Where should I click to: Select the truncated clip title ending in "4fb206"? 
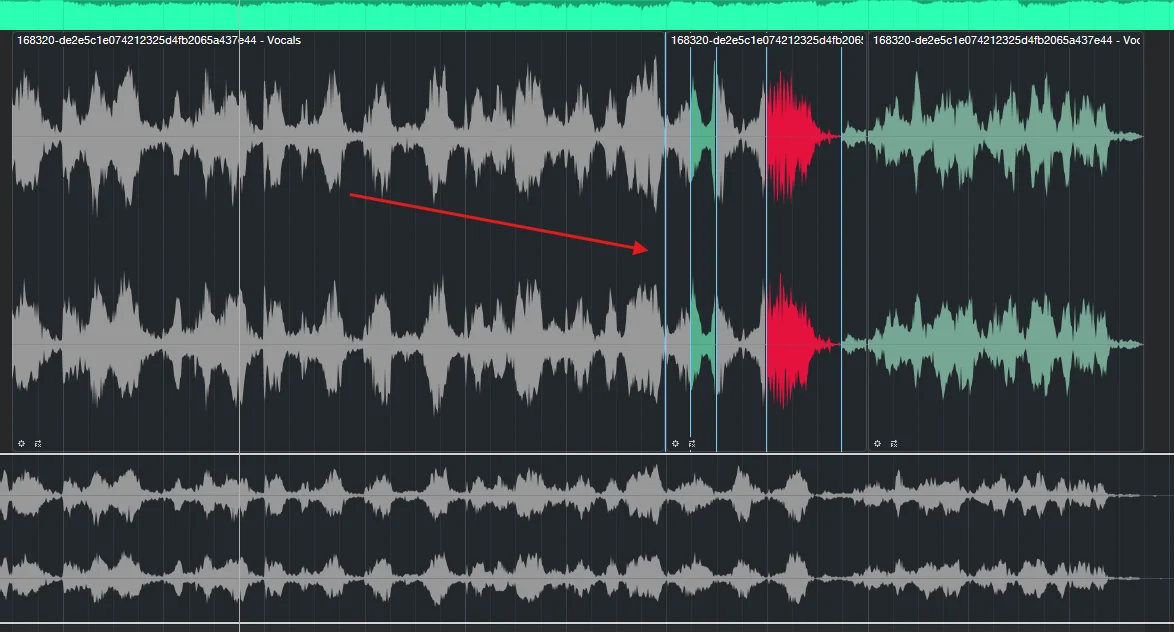tap(767, 40)
